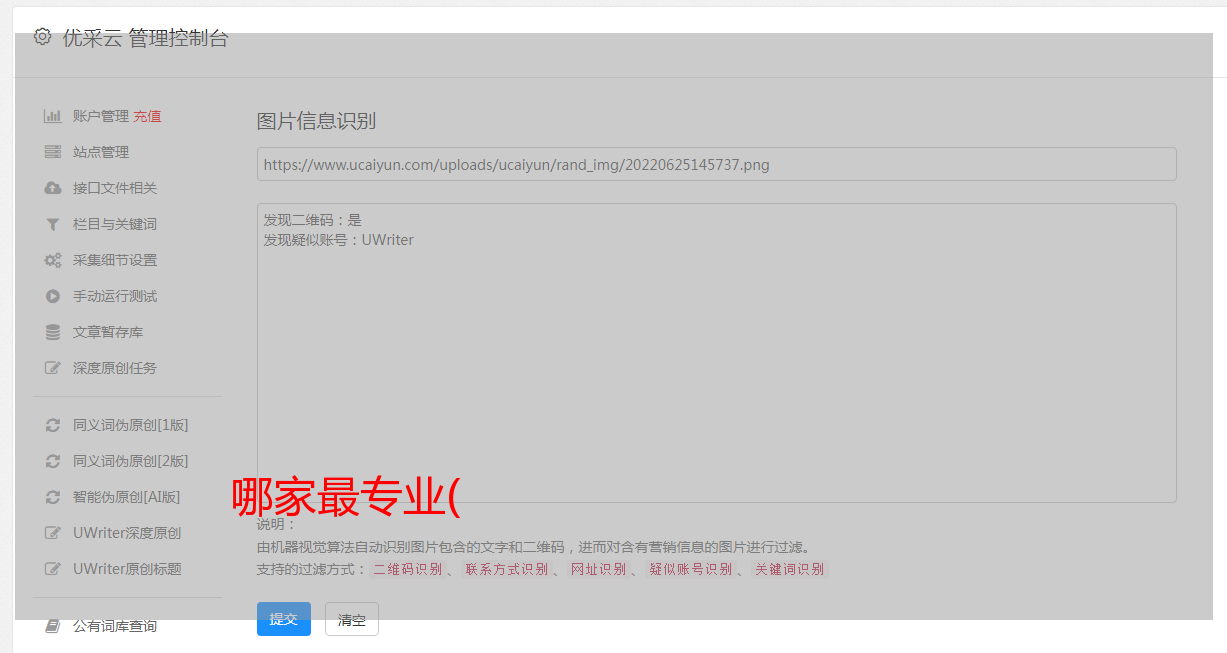1227x653 pixels.
Task: Click the 图片信息识别 heading
Action: pos(316,121)
